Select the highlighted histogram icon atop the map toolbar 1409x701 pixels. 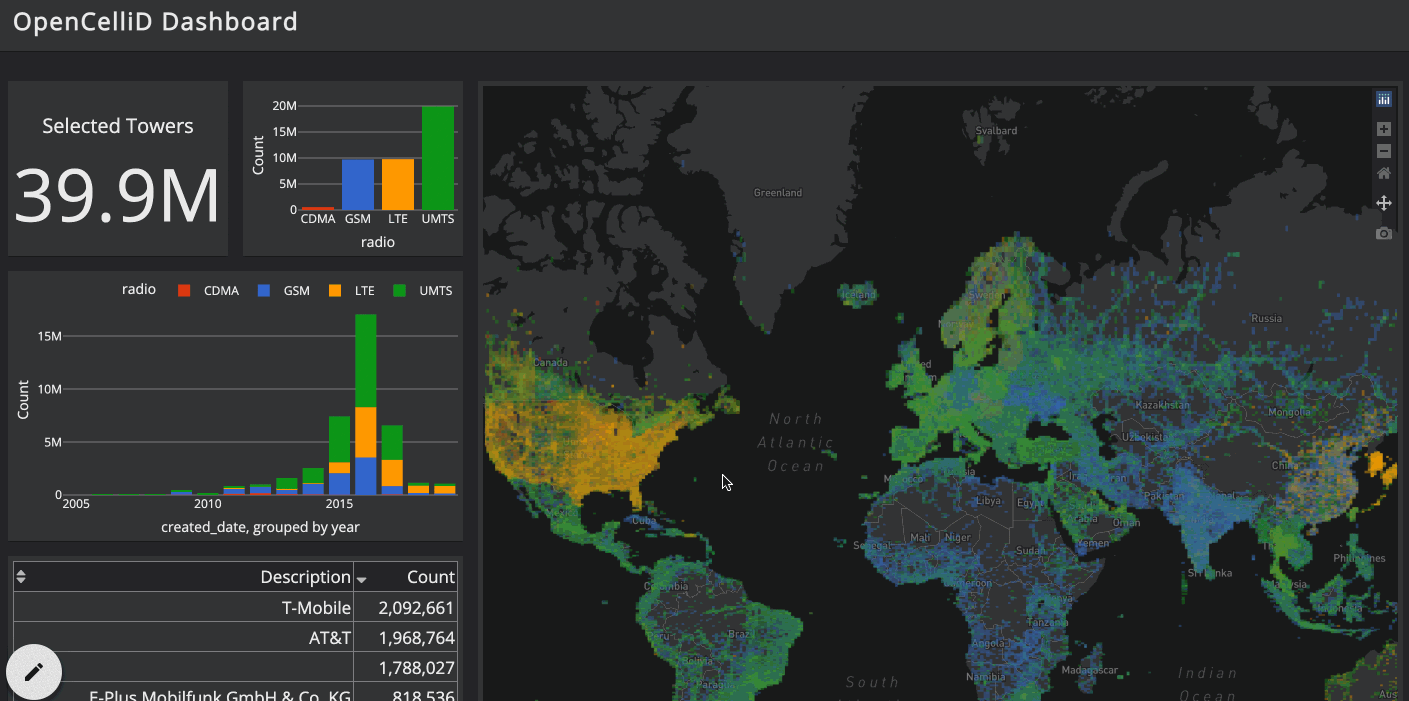(x=1383, y=99)
